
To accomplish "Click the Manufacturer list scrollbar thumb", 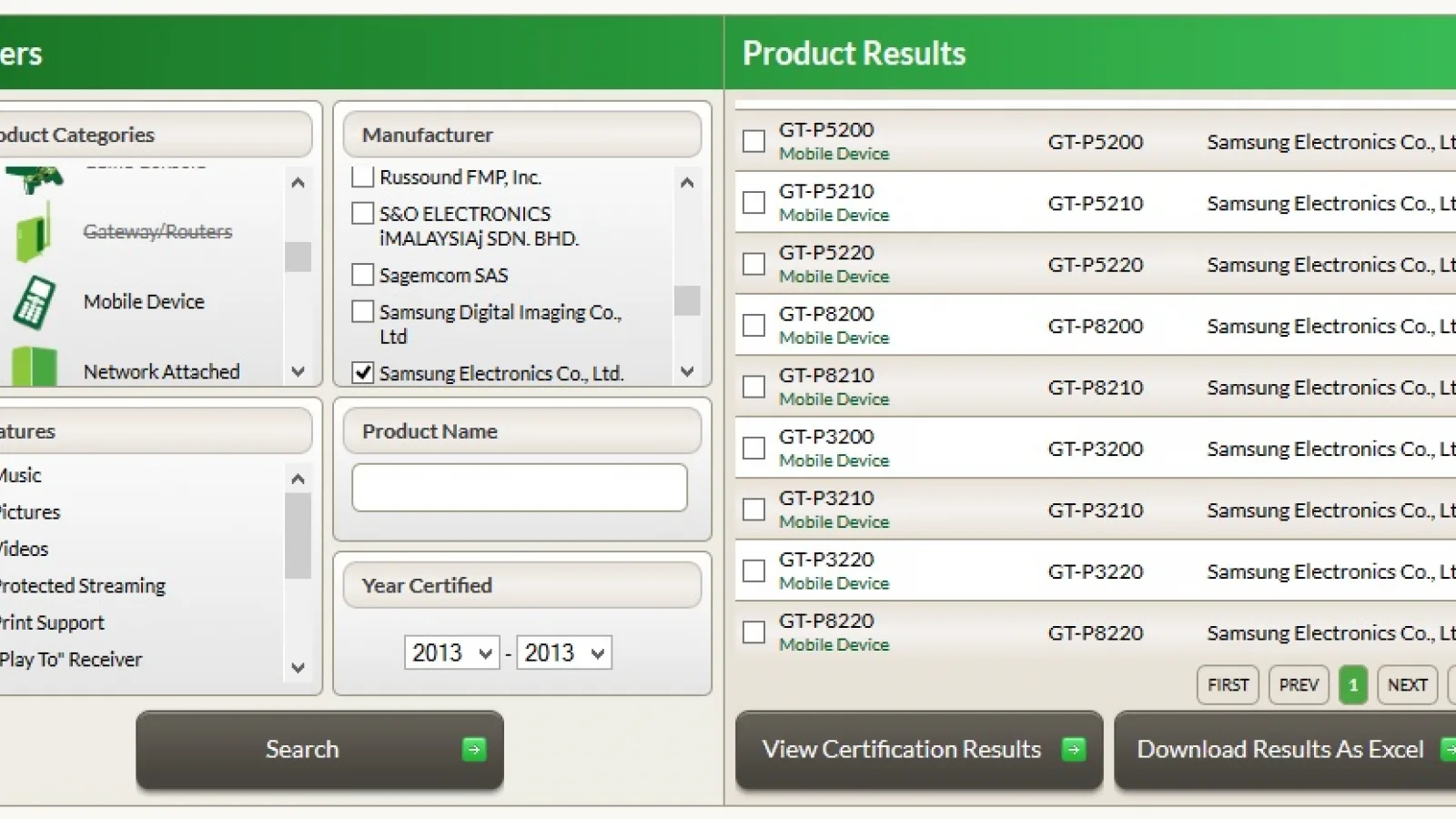I will click(687, 300).
